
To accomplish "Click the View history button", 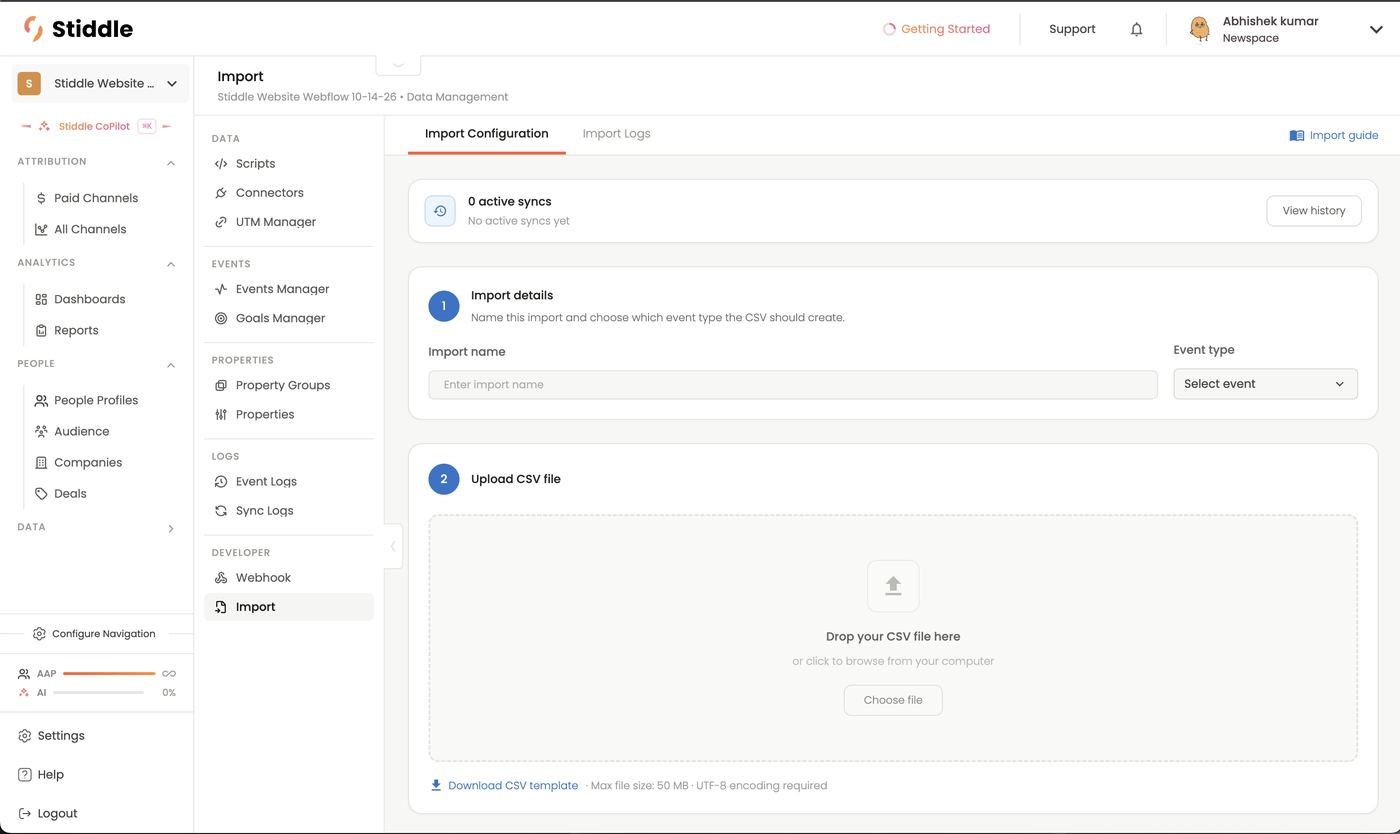I will coord(1314,211).
